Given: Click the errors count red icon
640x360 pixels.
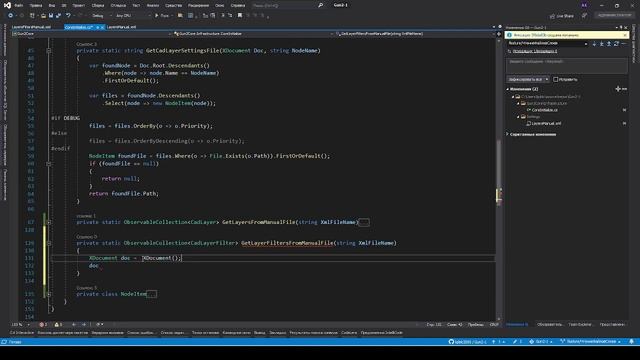Looking at the screenshot, I should click(42, 324).
